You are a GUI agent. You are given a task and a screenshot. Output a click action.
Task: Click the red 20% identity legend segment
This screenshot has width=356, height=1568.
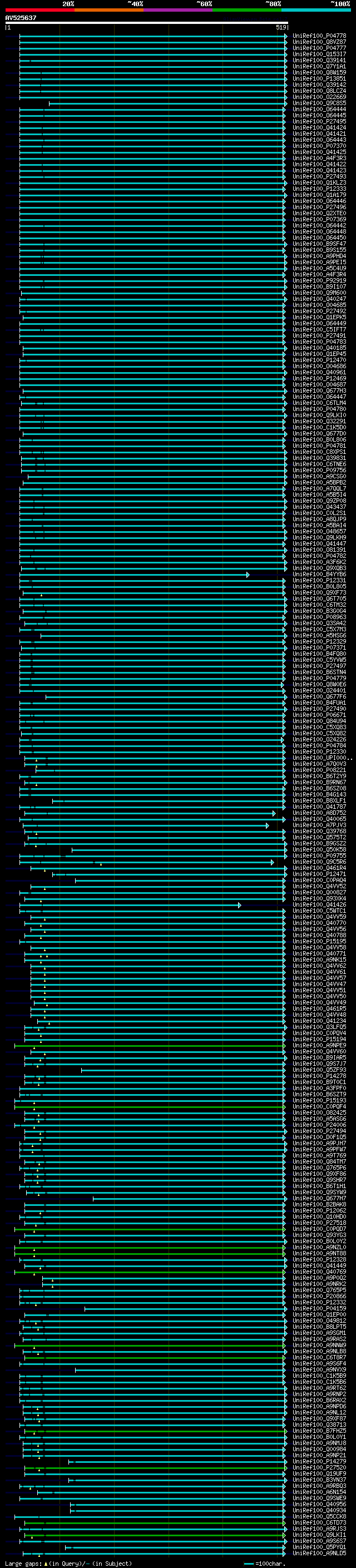39,10
